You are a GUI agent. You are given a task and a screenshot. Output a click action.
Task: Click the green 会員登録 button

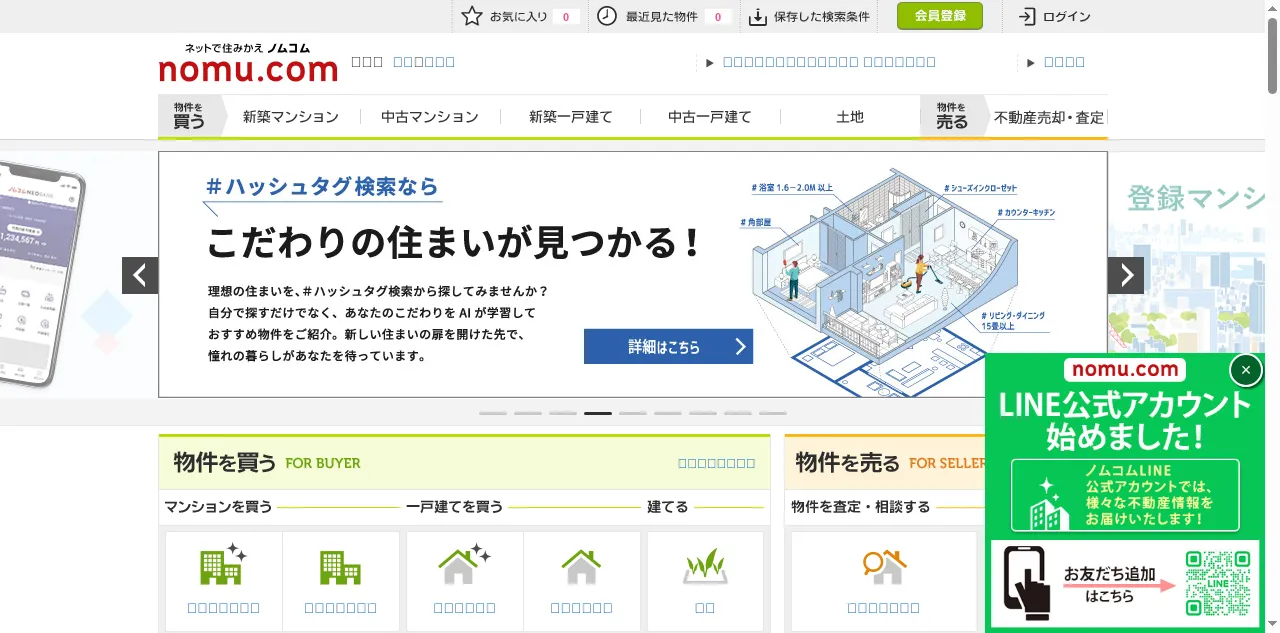coord(939,16)
